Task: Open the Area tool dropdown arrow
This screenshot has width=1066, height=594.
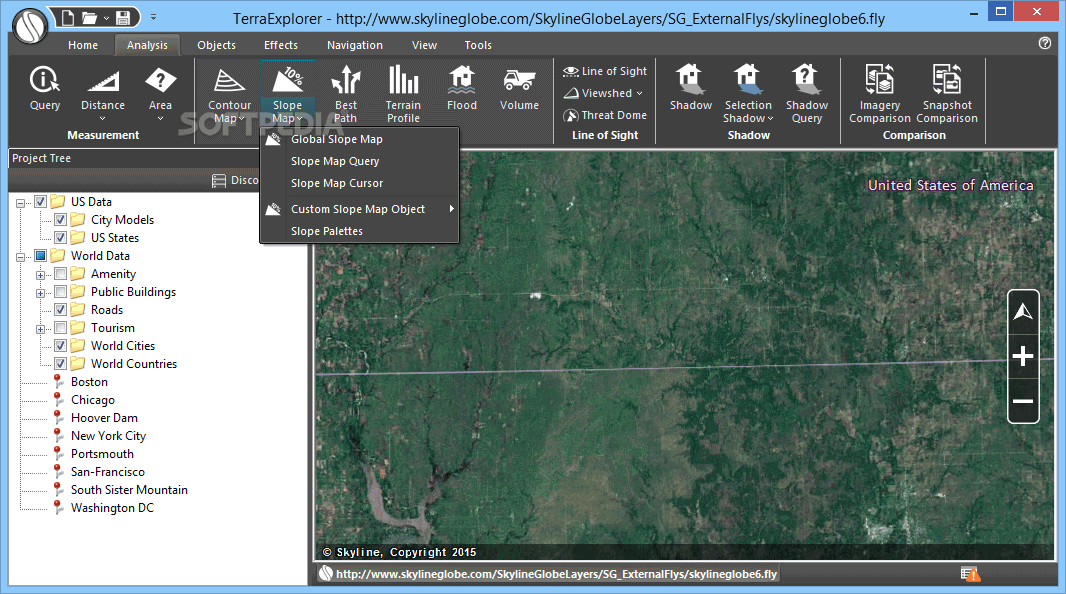Action: [160, 119]
